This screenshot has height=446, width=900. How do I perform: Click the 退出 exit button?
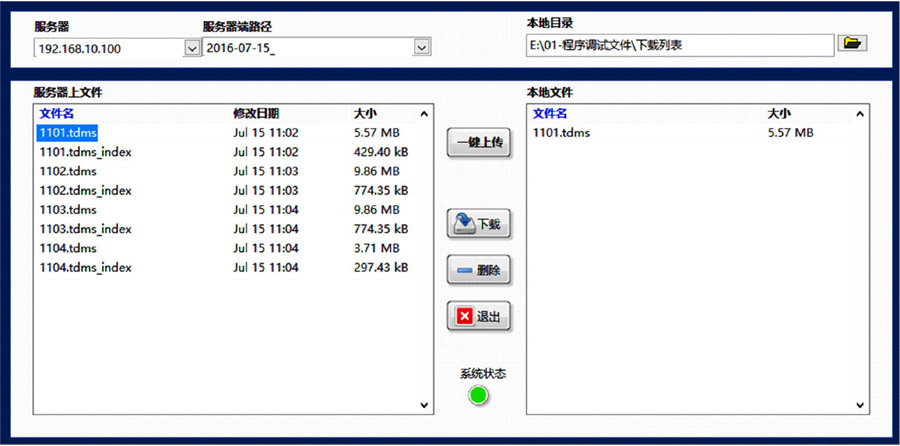(479, 317)
